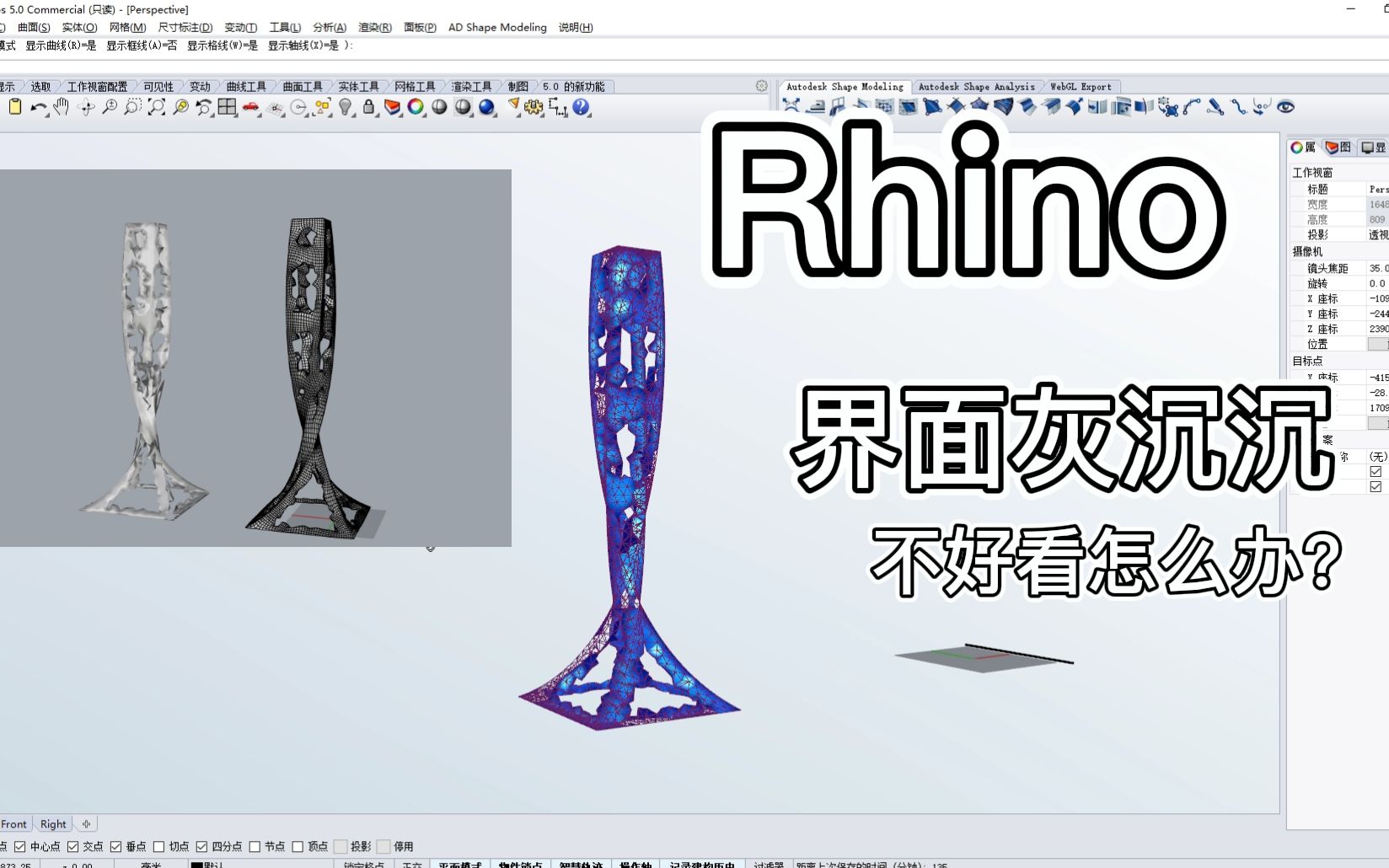The width and height of the screenshot is (1389, 868).
Task: Switch to the 曲线工具 toolbar tab
Action: [246, 86]
